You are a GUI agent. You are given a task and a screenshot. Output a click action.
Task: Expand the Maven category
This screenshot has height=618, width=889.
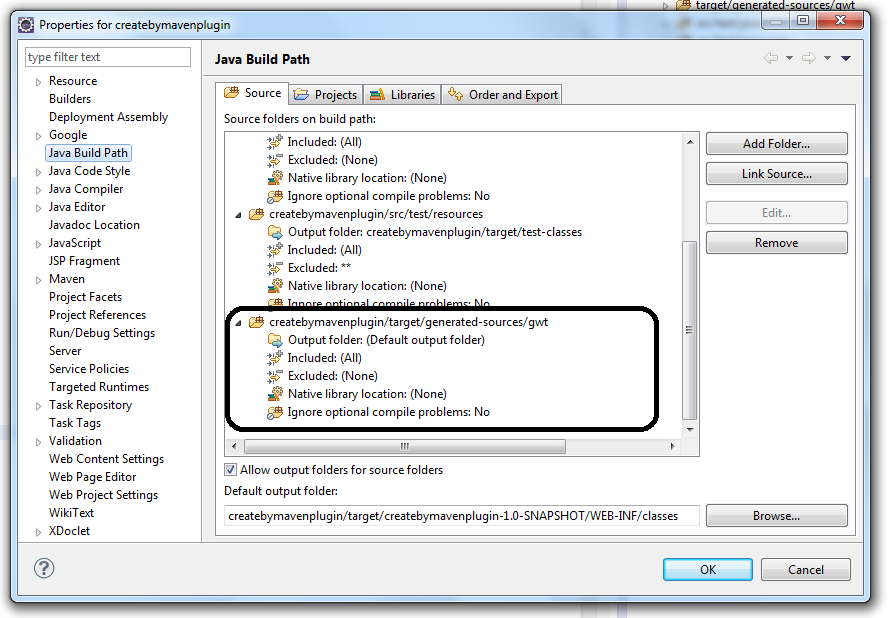[x=38, y=280]
